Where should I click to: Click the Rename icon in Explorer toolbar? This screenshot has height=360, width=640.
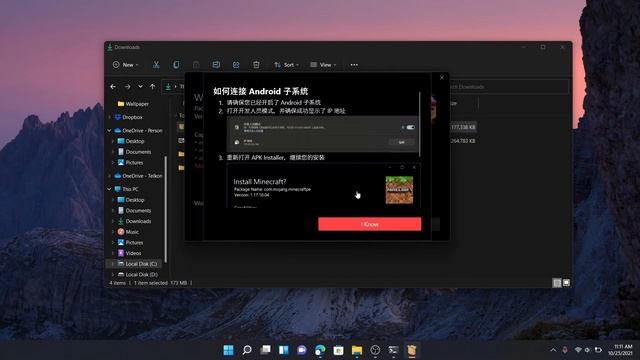click(x=216, y=65)
